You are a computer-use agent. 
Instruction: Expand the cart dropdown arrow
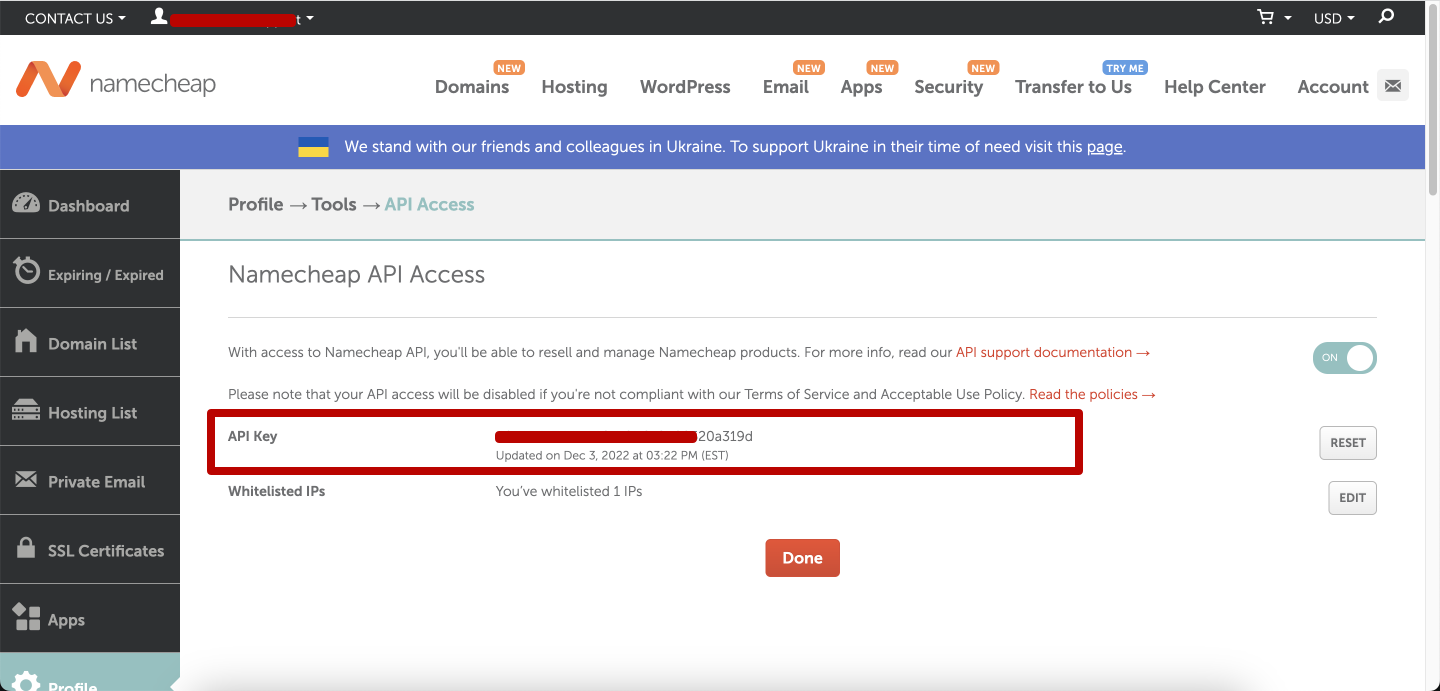pyautogui.click(x=1288, y=19)
